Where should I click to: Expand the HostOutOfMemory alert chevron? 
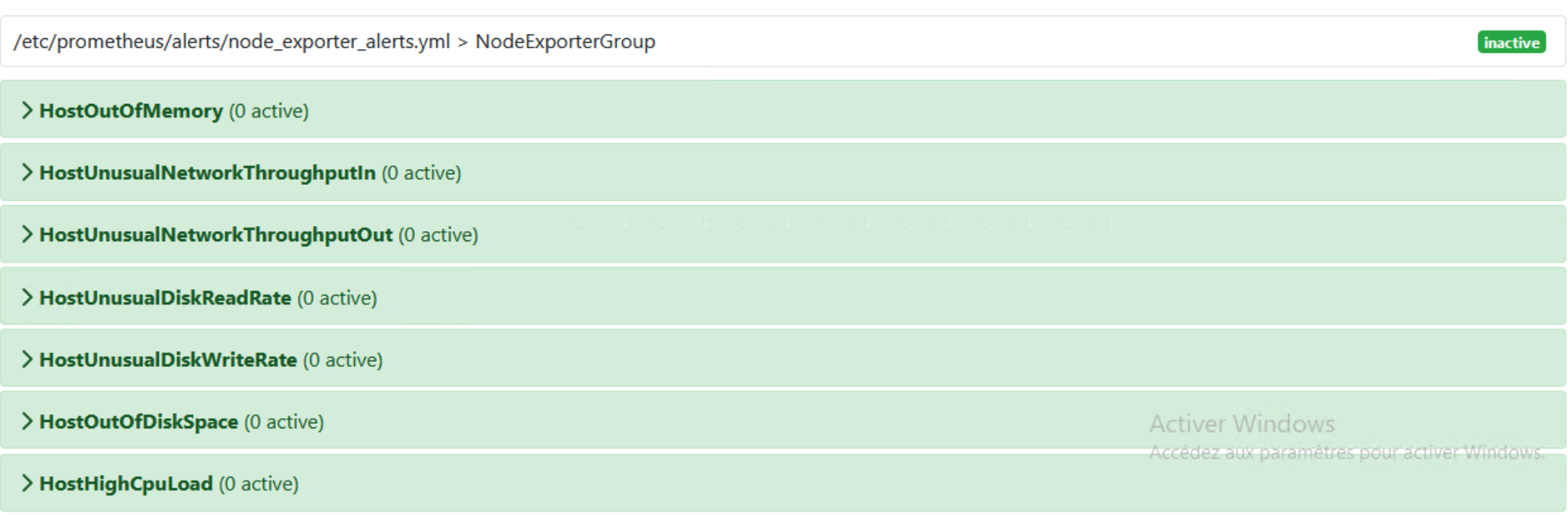[x=27, y=111]
